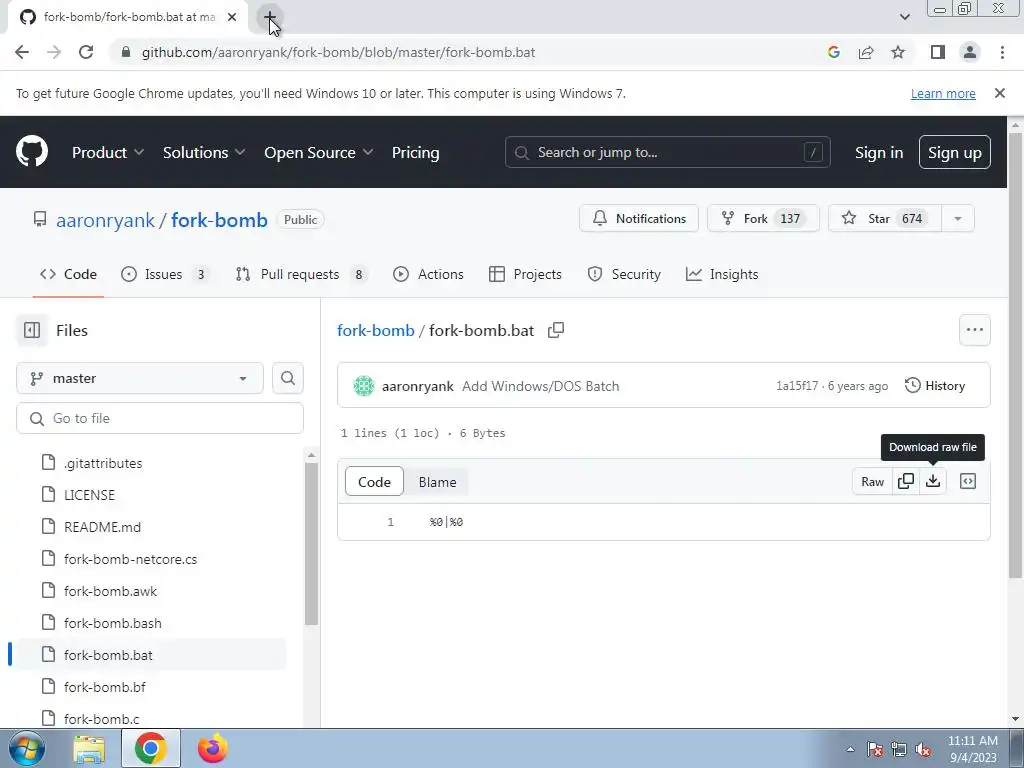Star the repository

[885, 219]
